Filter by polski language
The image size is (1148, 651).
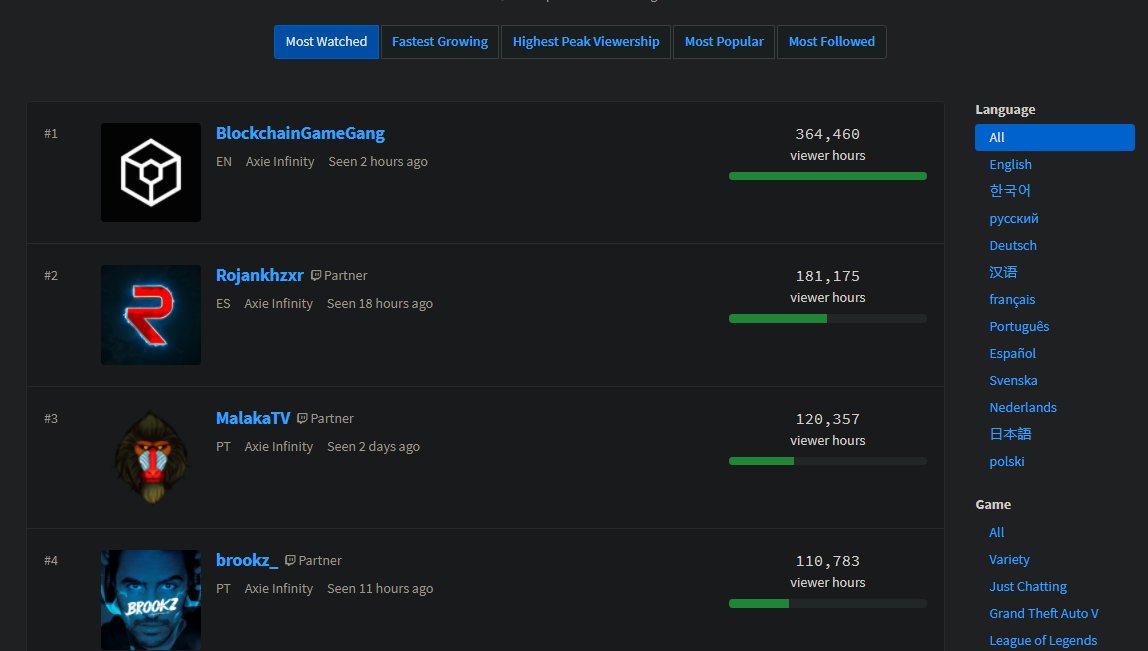(x=1007, y=461)
